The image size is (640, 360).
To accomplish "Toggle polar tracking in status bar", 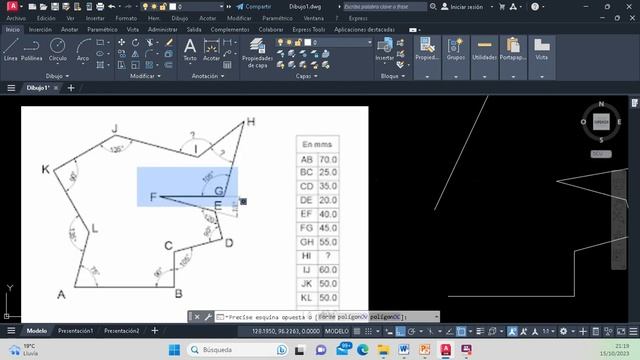I will 411,331.
